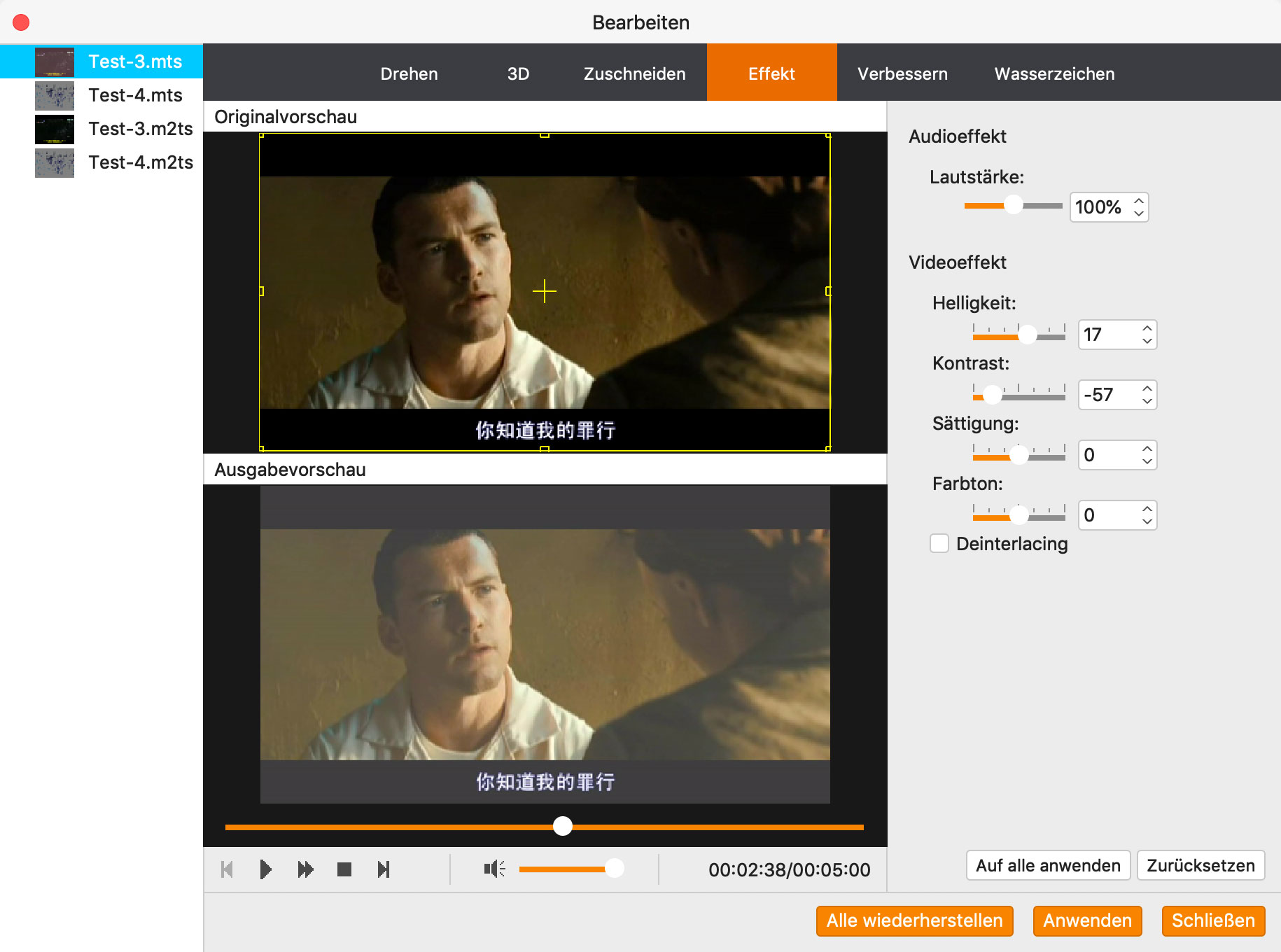Increase Lautstärke with the up stepper arrow
The height and width of the screenshot is (952, 1281).
[1139, 200]
